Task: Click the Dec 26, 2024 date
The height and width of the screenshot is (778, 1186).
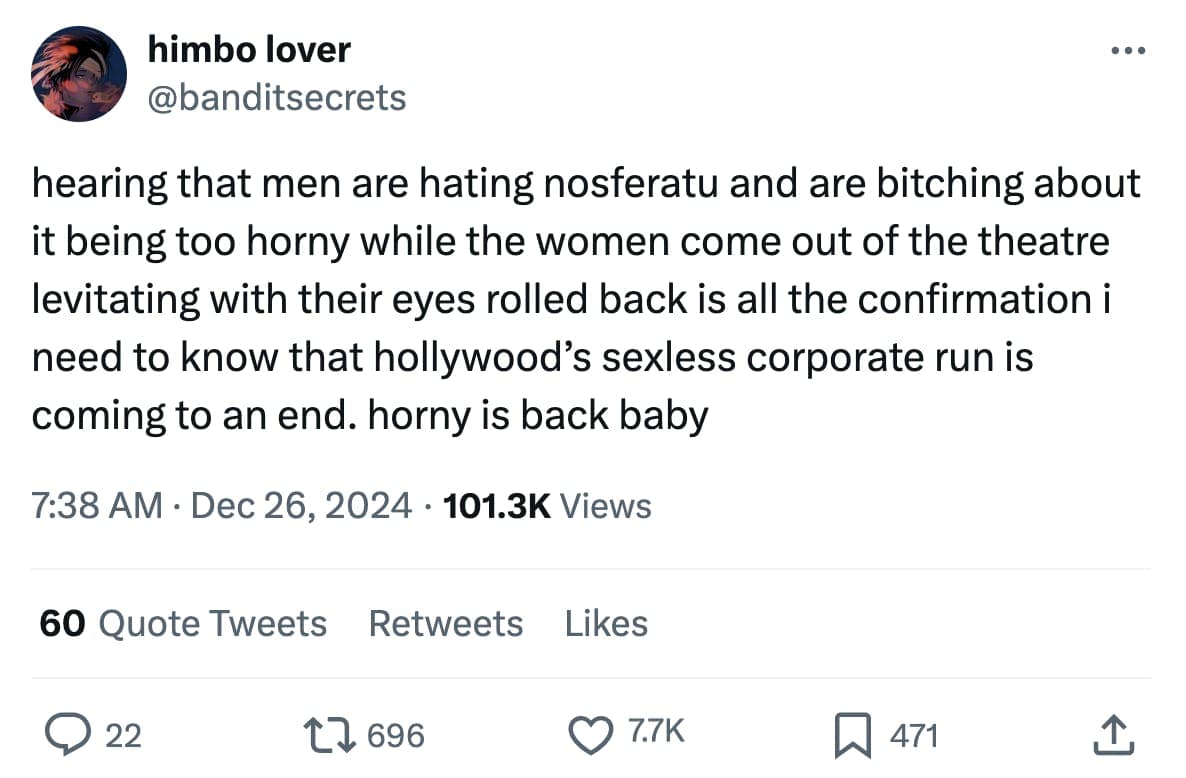Action: click(300, 506)
